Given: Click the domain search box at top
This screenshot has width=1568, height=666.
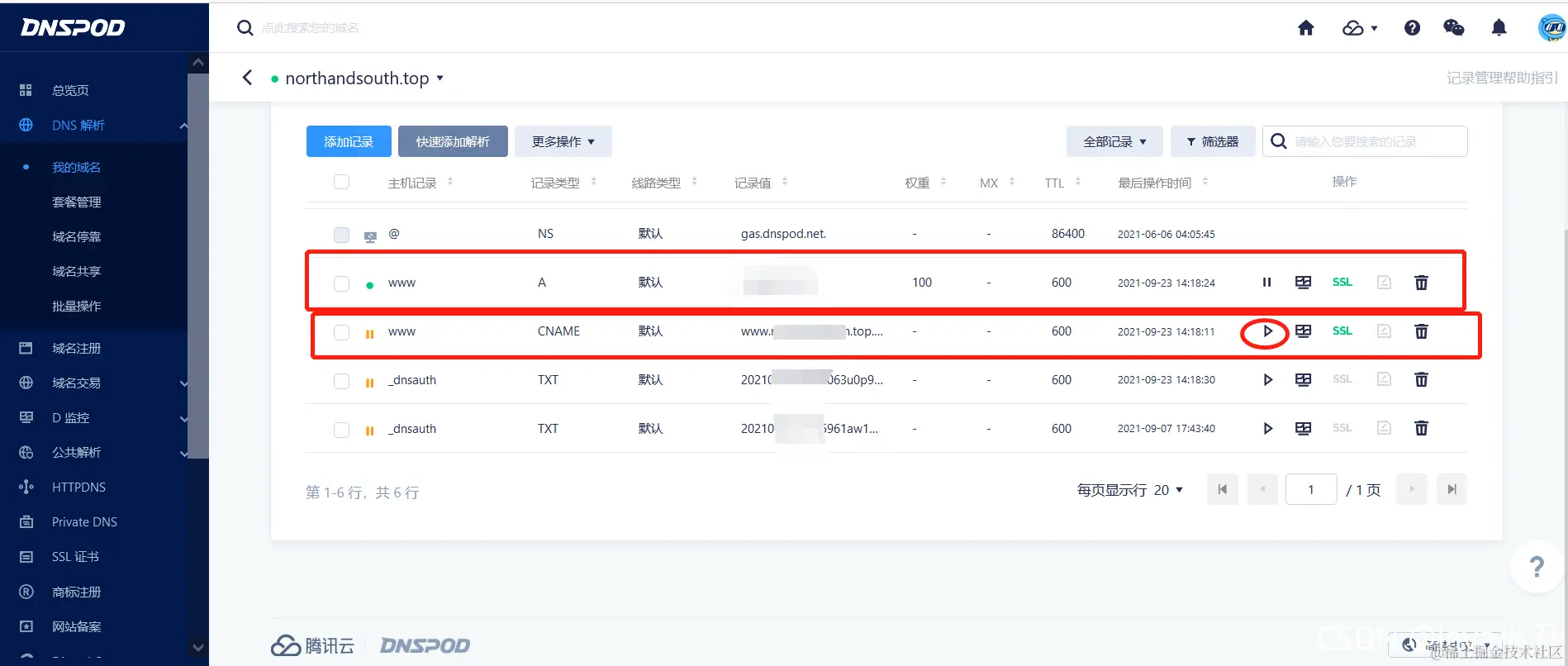Looking at the screenshot, I should 311,28.
